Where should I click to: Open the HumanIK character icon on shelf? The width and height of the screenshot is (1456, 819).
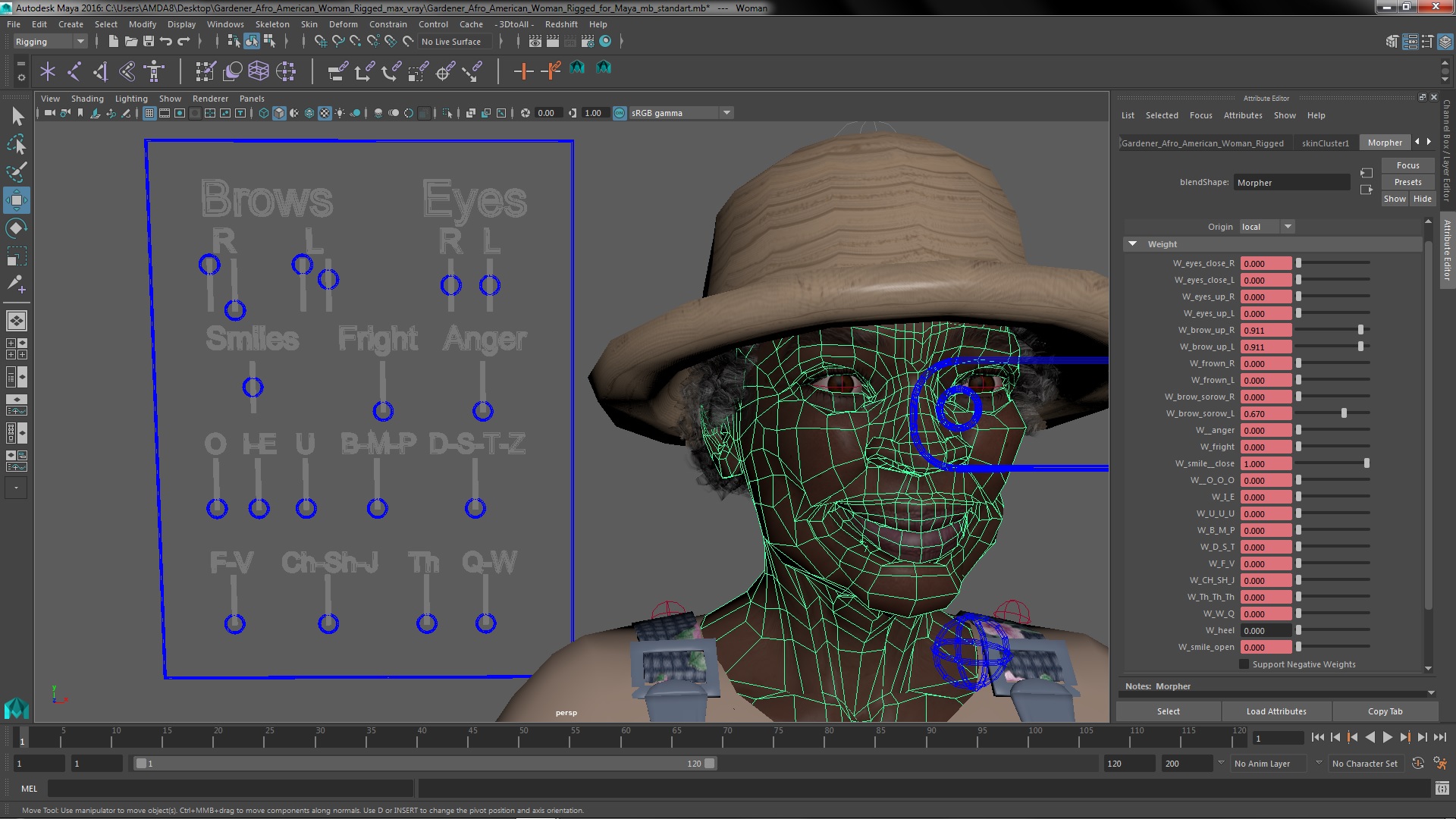[x=155, y=72]
